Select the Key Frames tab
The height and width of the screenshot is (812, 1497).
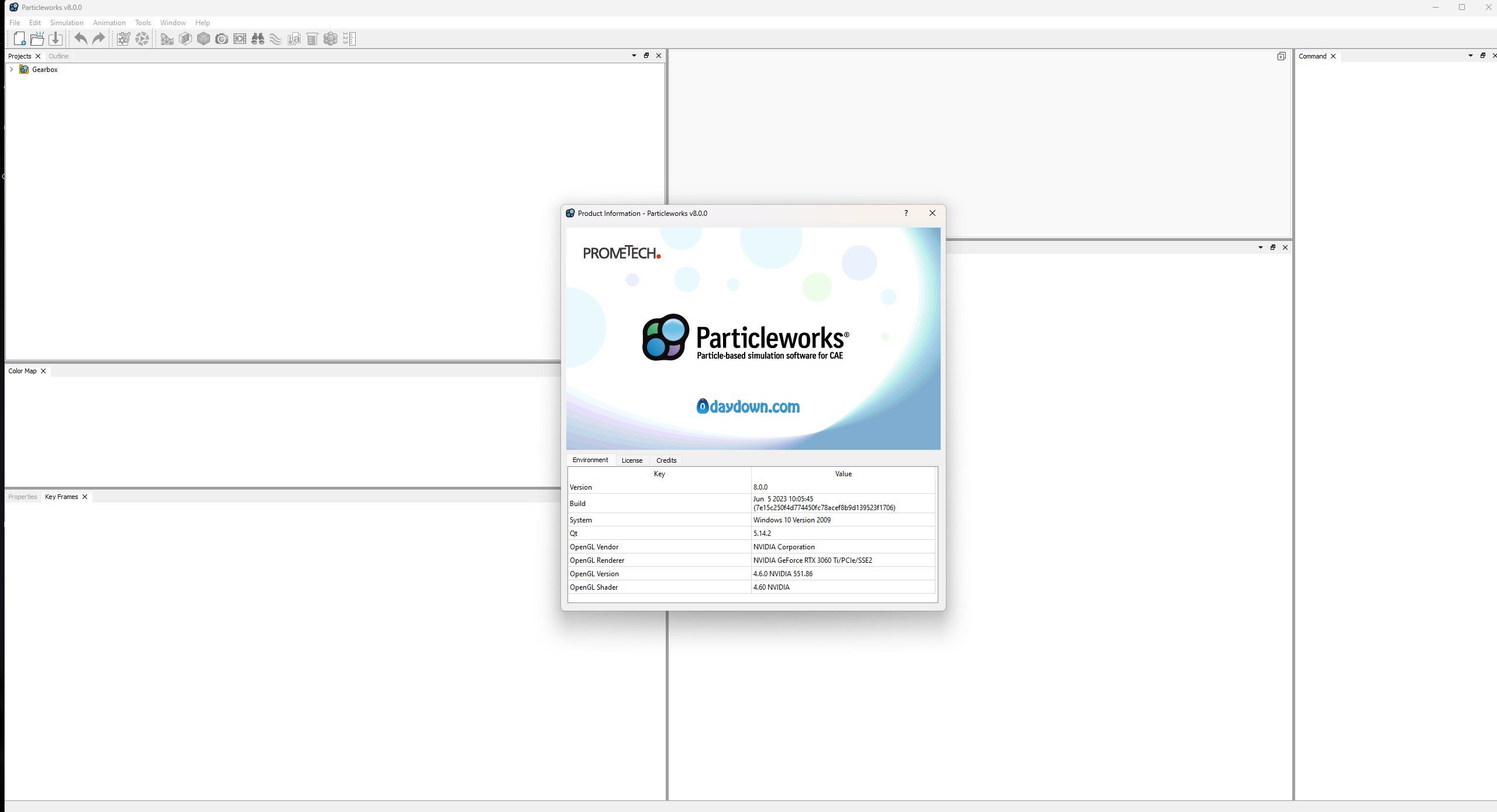click(61, 497)
